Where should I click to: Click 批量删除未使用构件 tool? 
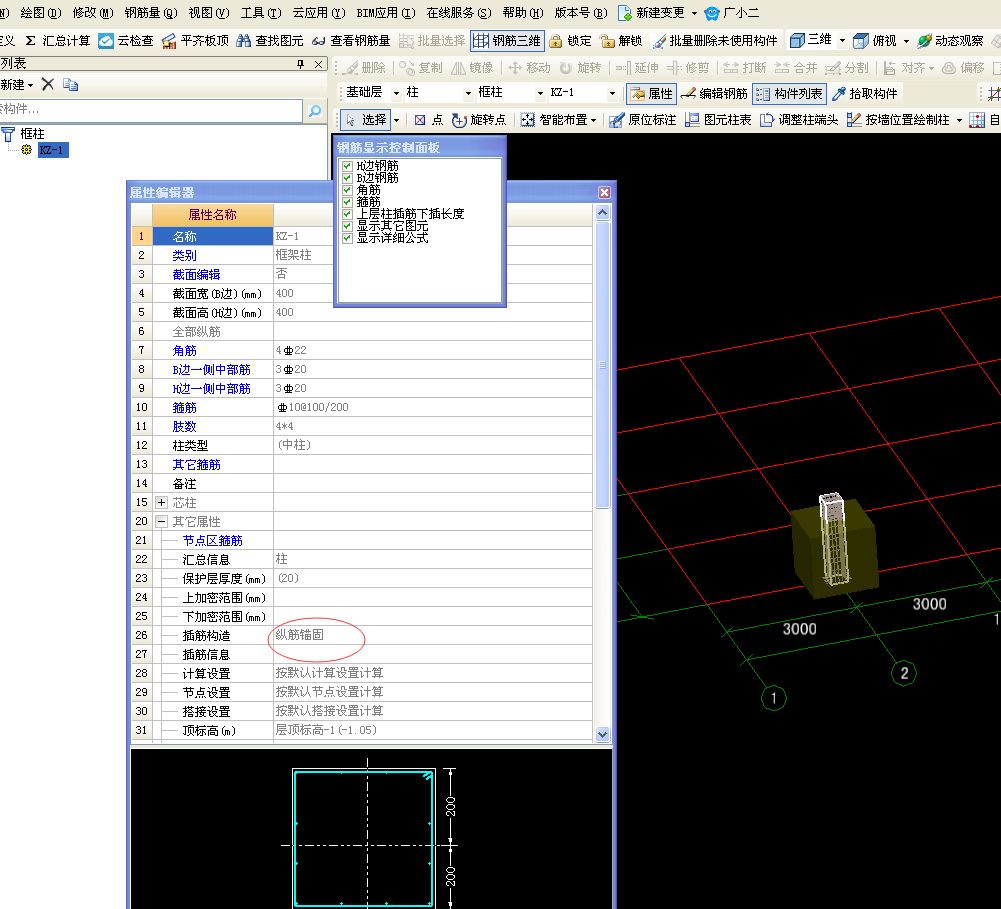[x=715, y=41]
